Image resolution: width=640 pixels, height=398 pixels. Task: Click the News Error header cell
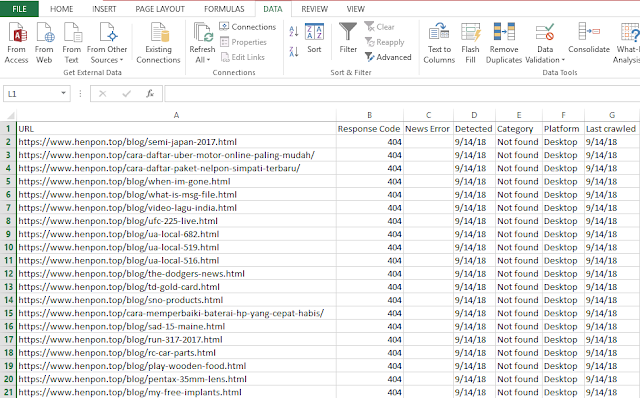tap(428, 129)
